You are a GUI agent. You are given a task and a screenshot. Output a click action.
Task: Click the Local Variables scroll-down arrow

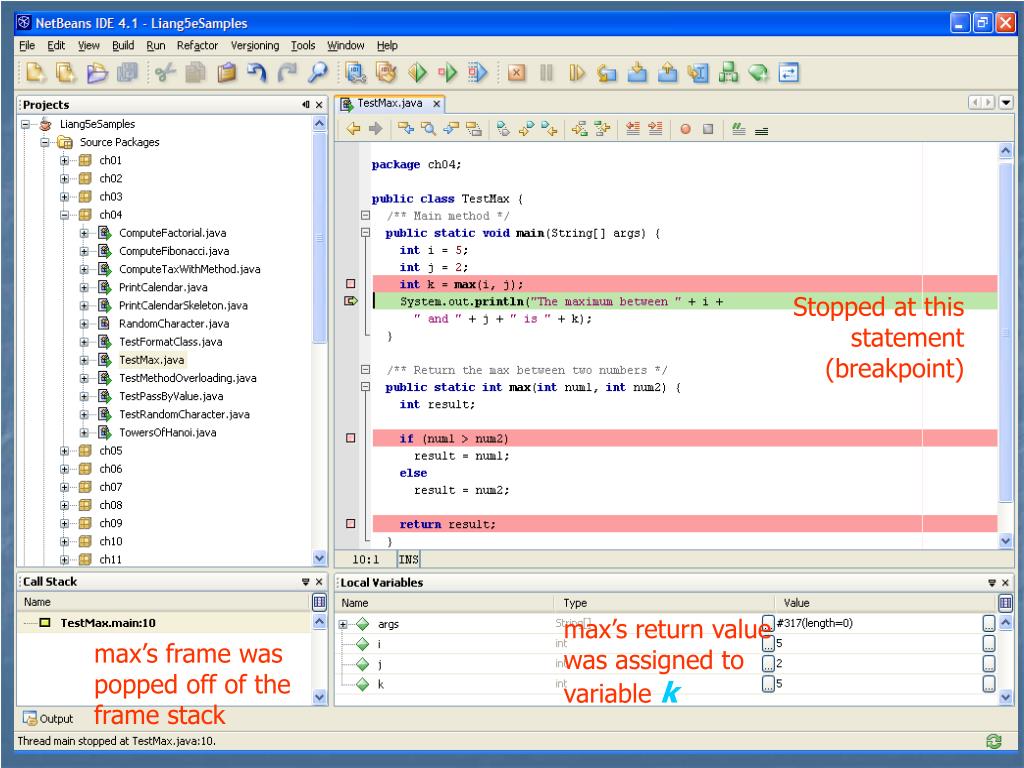(x=1006, y=697)
